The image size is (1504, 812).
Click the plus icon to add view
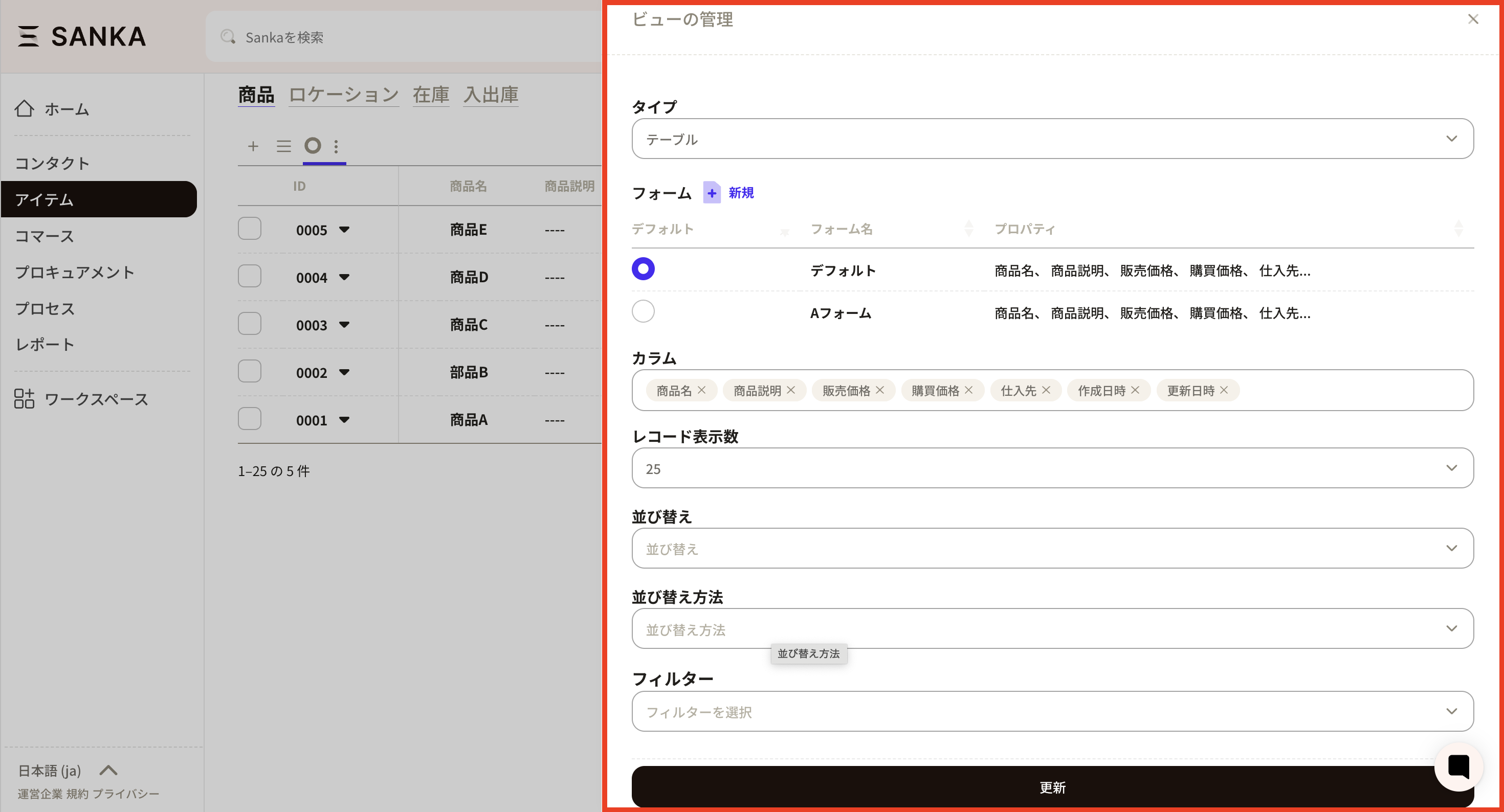pyautogui.click(x=253, y=146)
